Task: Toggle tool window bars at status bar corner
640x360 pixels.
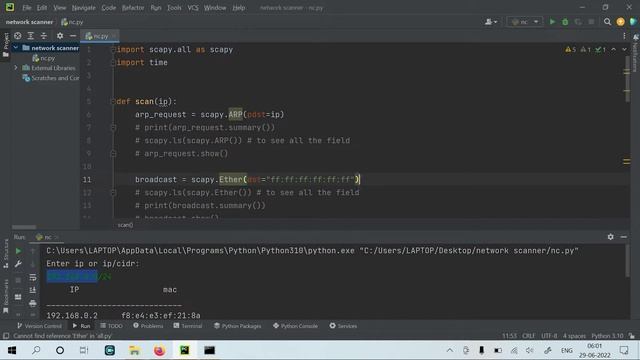Action: (x=6, y=336)
